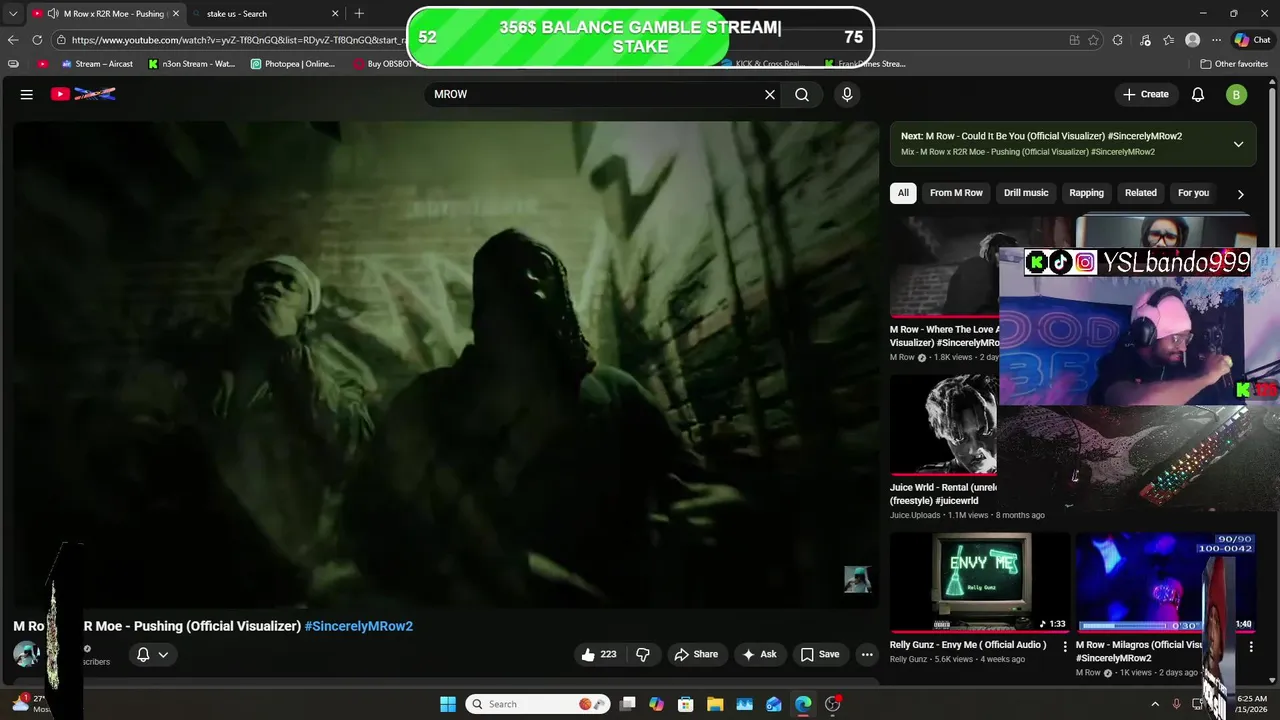
Task: Open the account avatar menu 'B'
Action: pyautogui.click(x=1236, y=94)
